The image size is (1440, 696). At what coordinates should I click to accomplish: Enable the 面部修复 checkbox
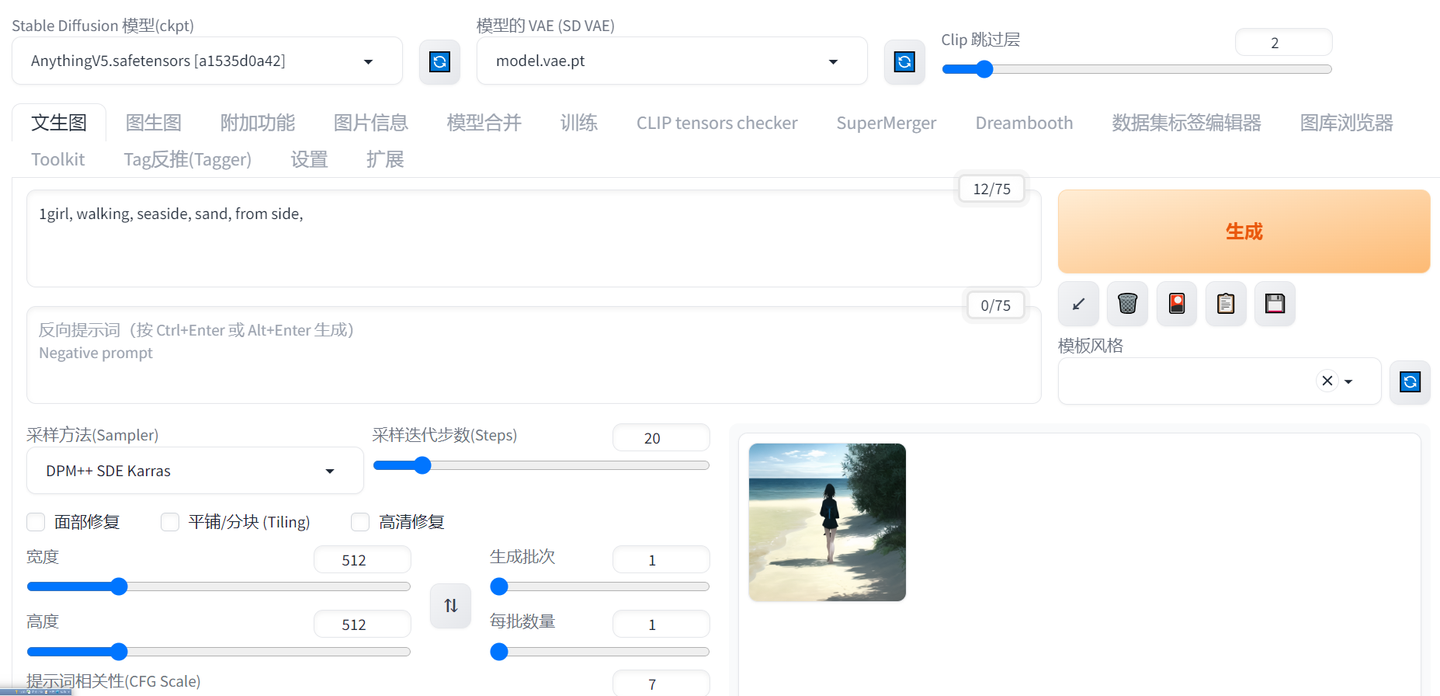(x=35, y=521)
